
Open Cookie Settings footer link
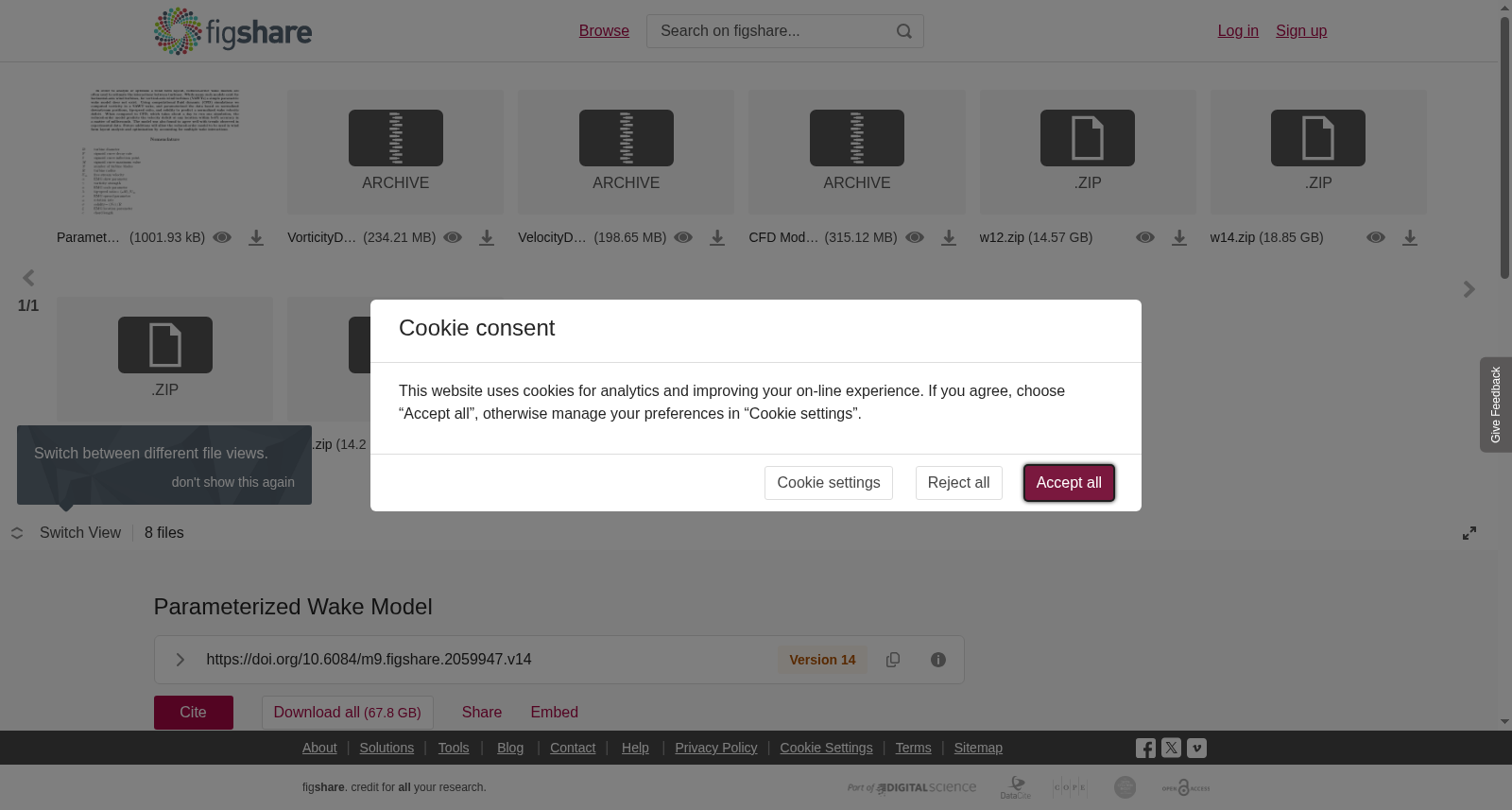click(827, 748)
